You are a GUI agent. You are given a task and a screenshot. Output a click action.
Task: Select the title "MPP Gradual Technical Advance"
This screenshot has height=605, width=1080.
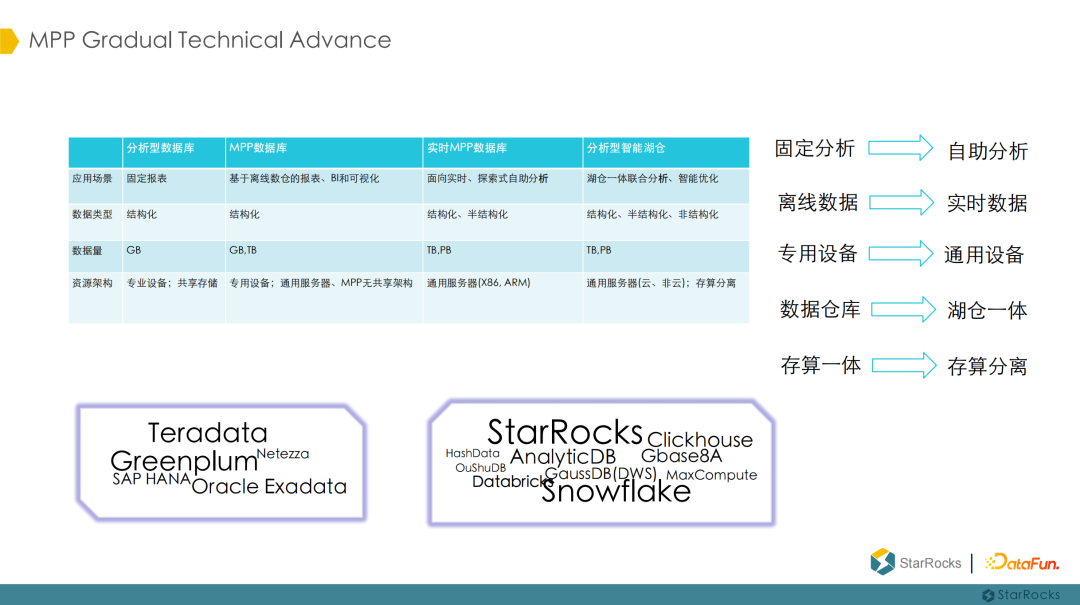click(210, 40)
